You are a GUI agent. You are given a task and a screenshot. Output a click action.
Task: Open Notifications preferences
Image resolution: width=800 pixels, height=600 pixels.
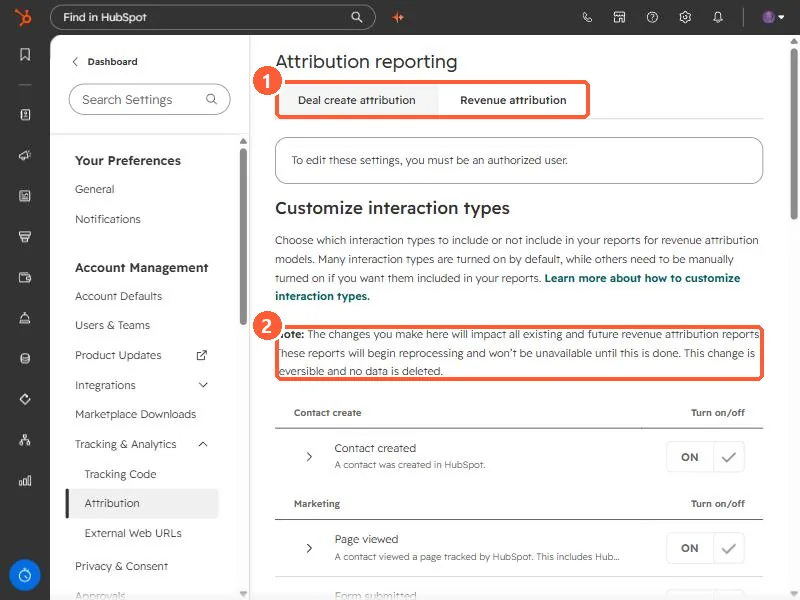pos(108,219)
